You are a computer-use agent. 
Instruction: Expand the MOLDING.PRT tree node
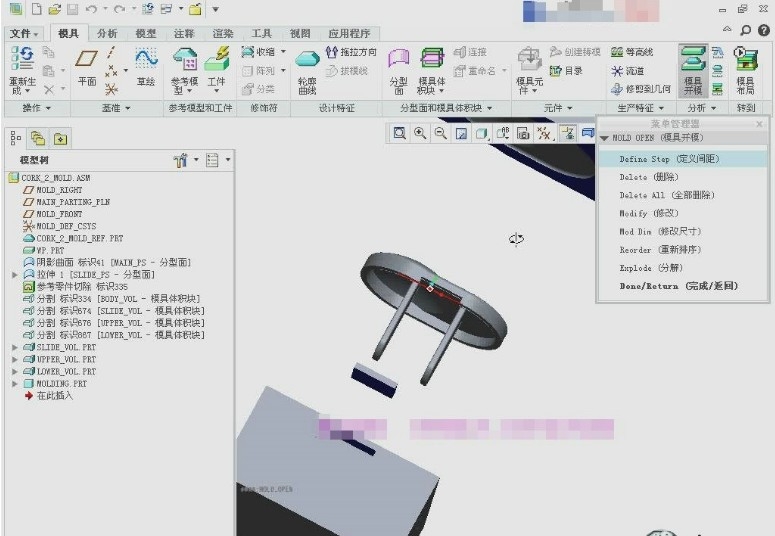pos(15,384)
